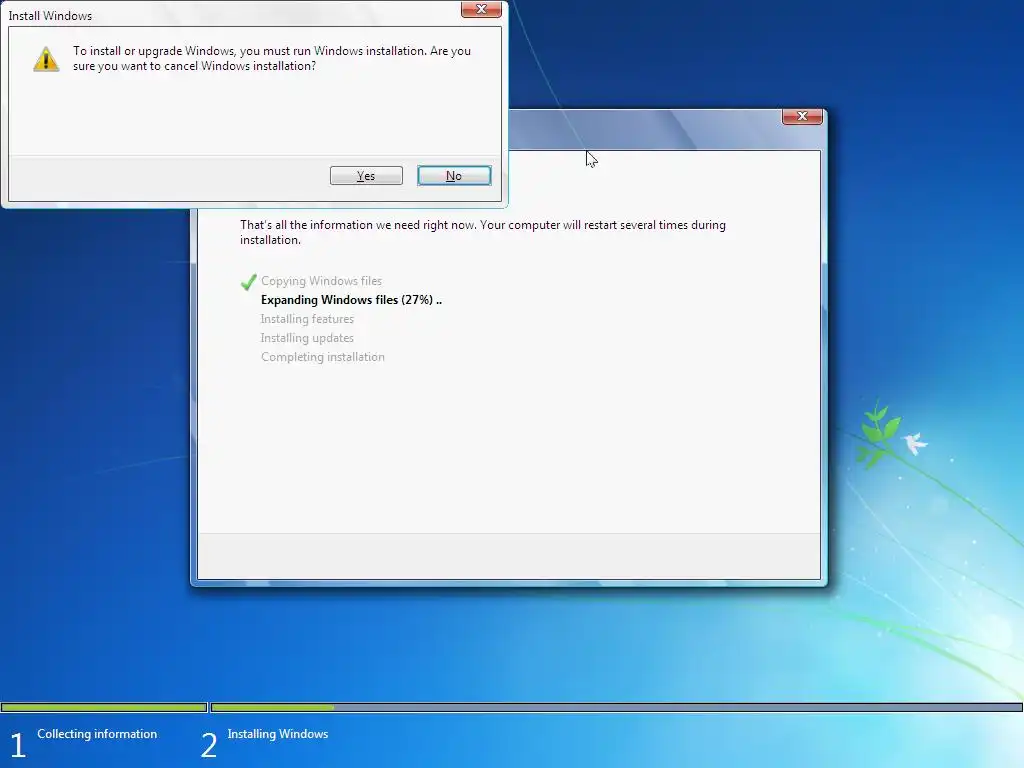Click the yellow warning triangle icon
1024x768 pixels.
46,59
